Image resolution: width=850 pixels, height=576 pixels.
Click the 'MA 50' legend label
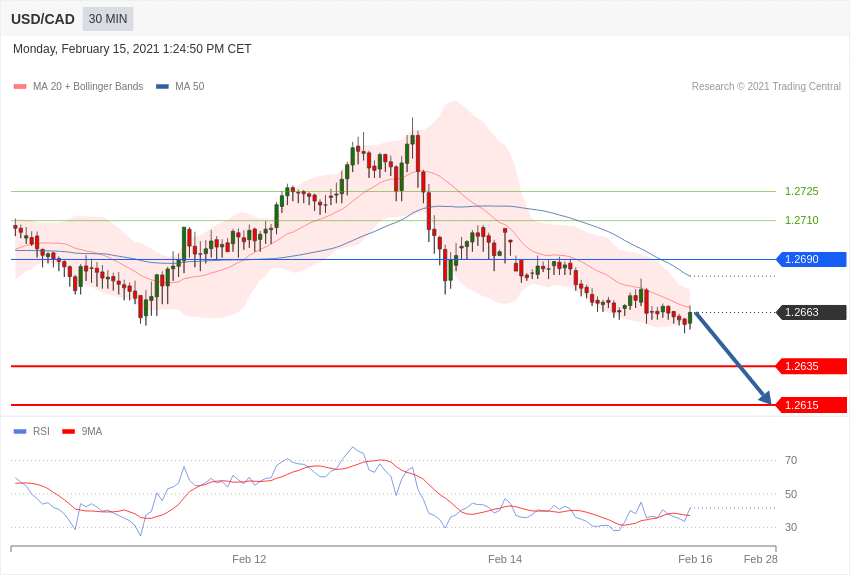click(x=190, y=86)
